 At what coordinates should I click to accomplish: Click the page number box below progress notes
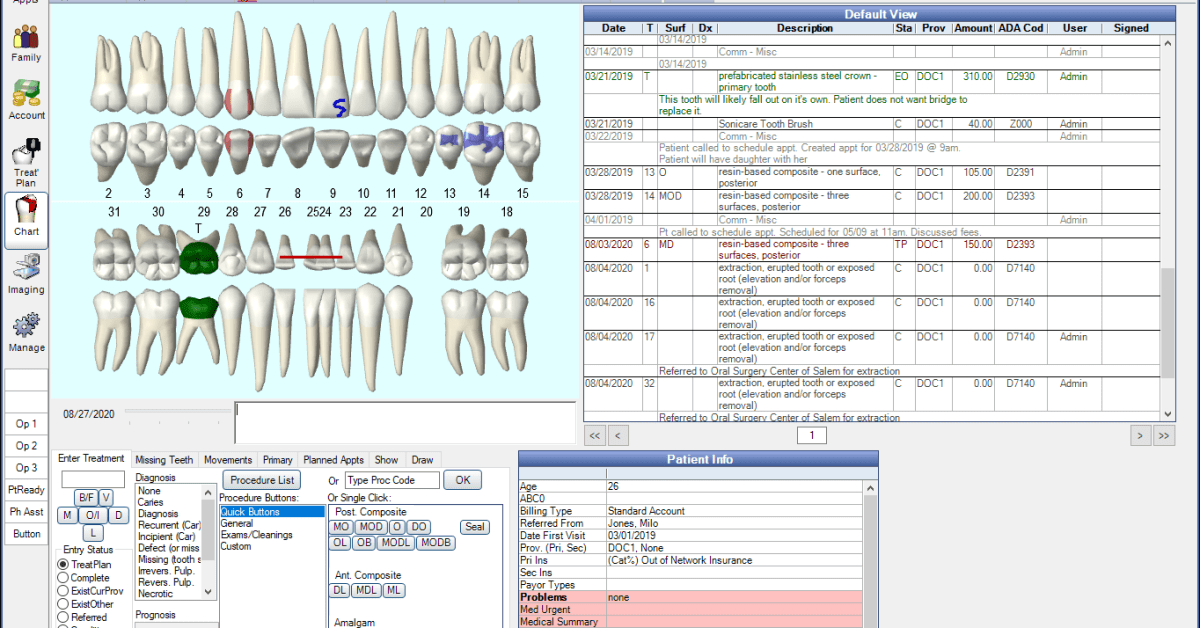(811, 435)
